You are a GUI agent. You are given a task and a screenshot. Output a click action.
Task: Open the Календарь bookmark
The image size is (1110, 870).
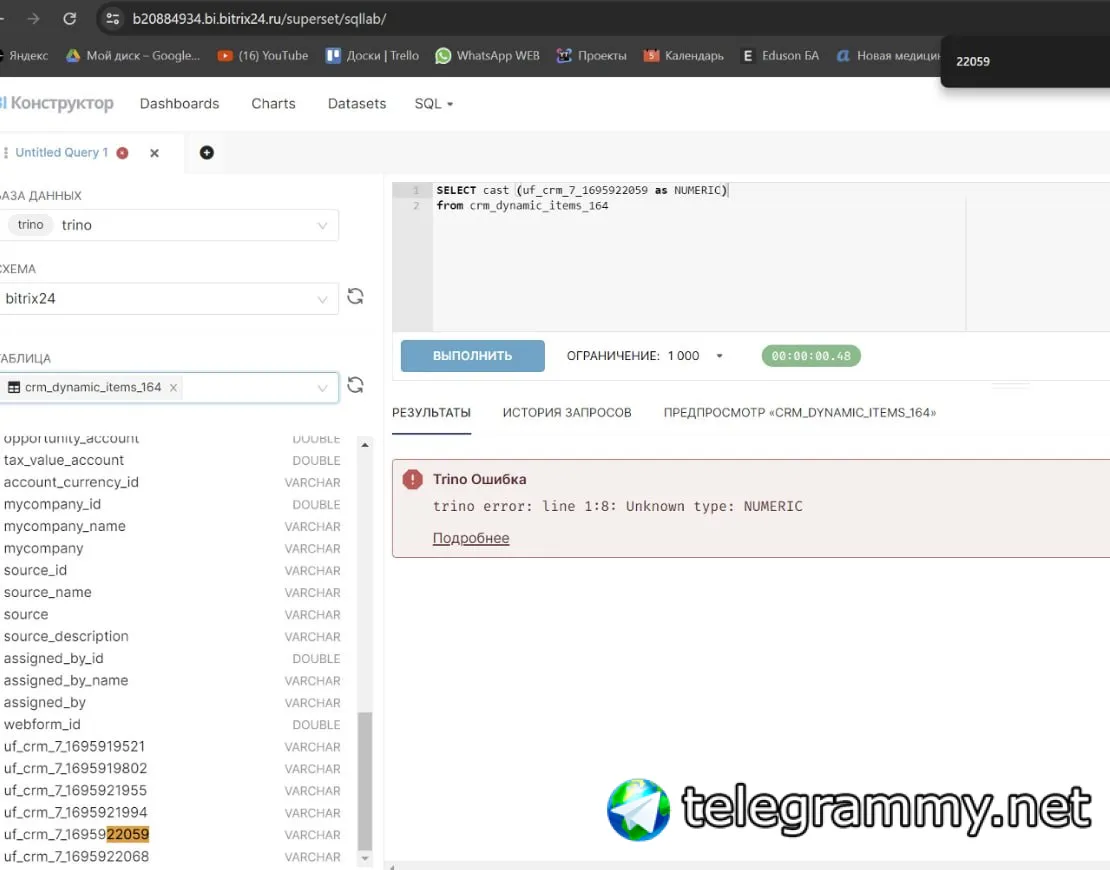pyautogui.click(x=684, y=55)
